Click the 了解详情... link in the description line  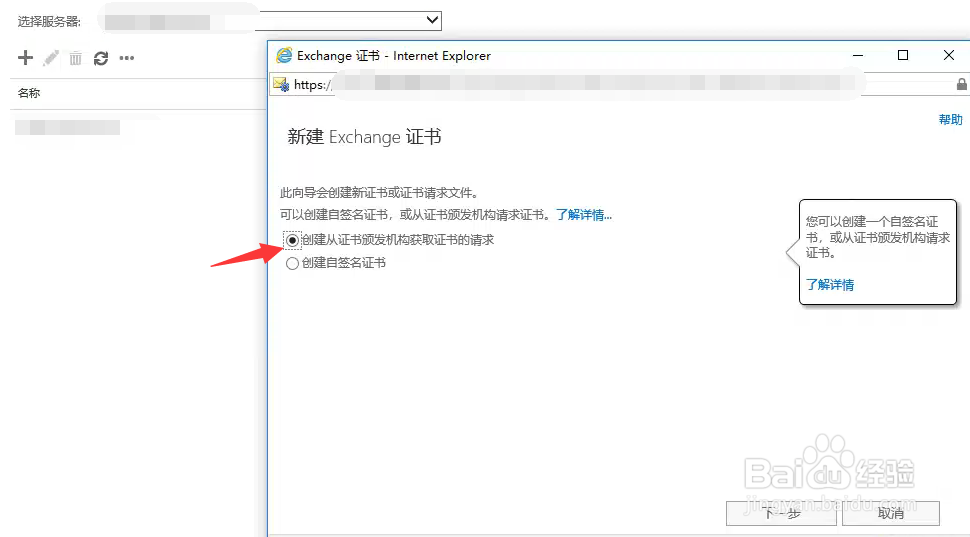[584, 215]
